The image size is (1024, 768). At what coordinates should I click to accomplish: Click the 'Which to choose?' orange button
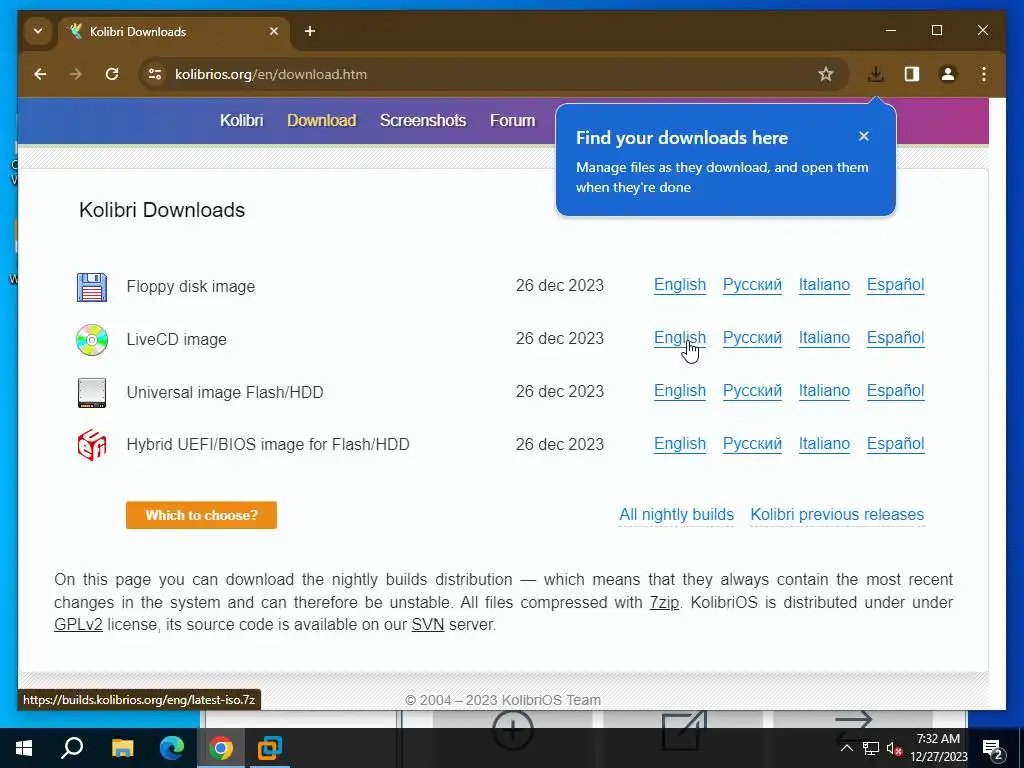(x=201, y=515)
